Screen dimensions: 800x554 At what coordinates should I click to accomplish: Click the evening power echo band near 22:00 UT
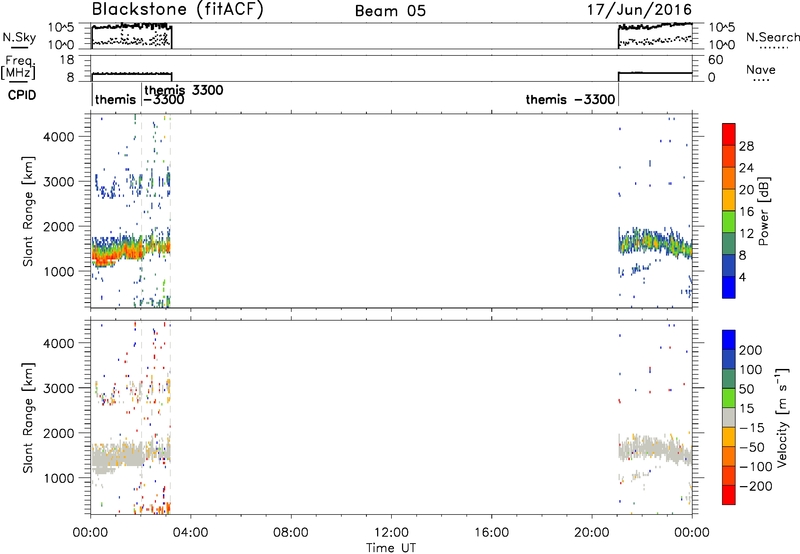point(655,242)
